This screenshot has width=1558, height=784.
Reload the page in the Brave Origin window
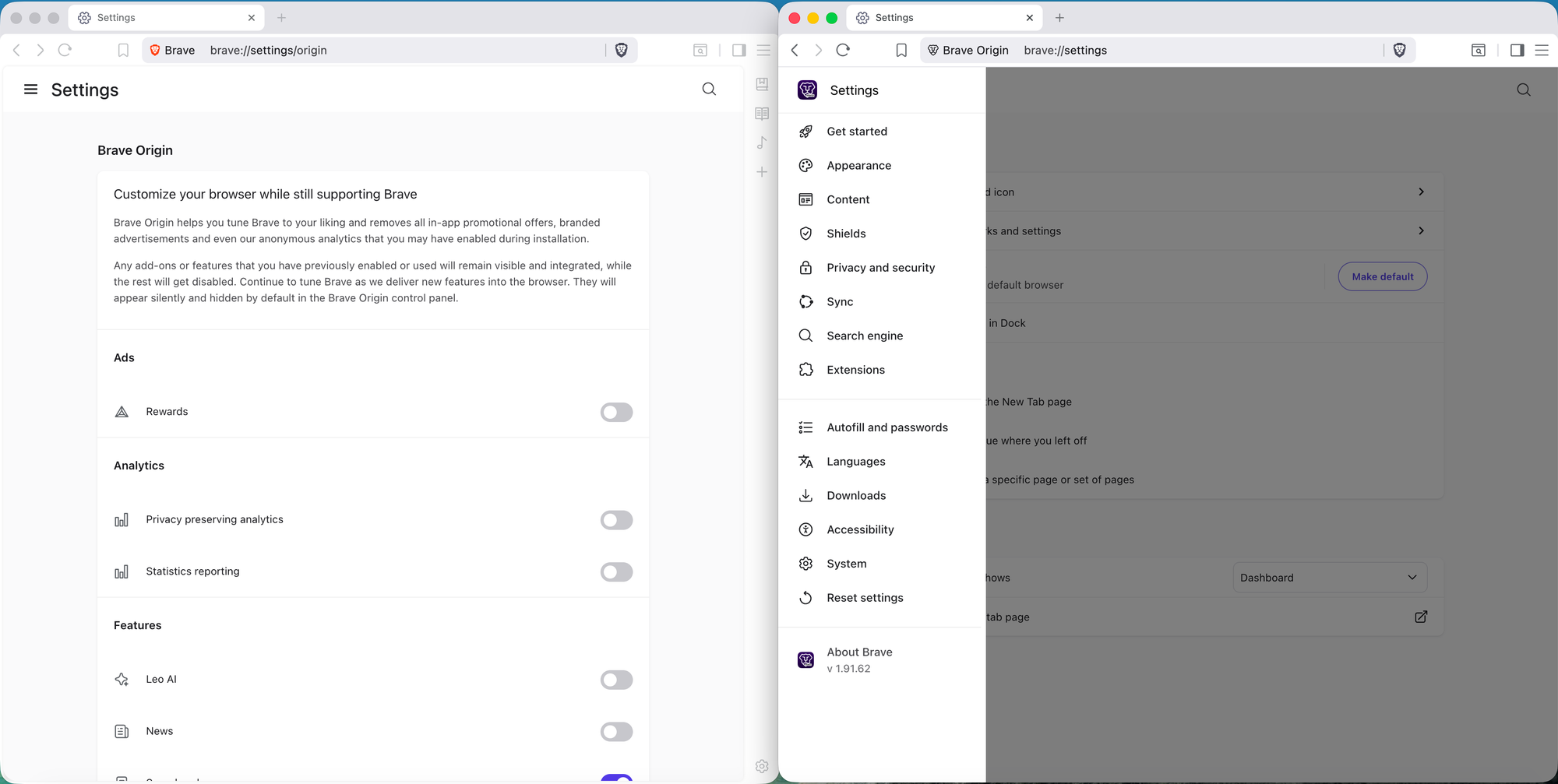point(843,51)
